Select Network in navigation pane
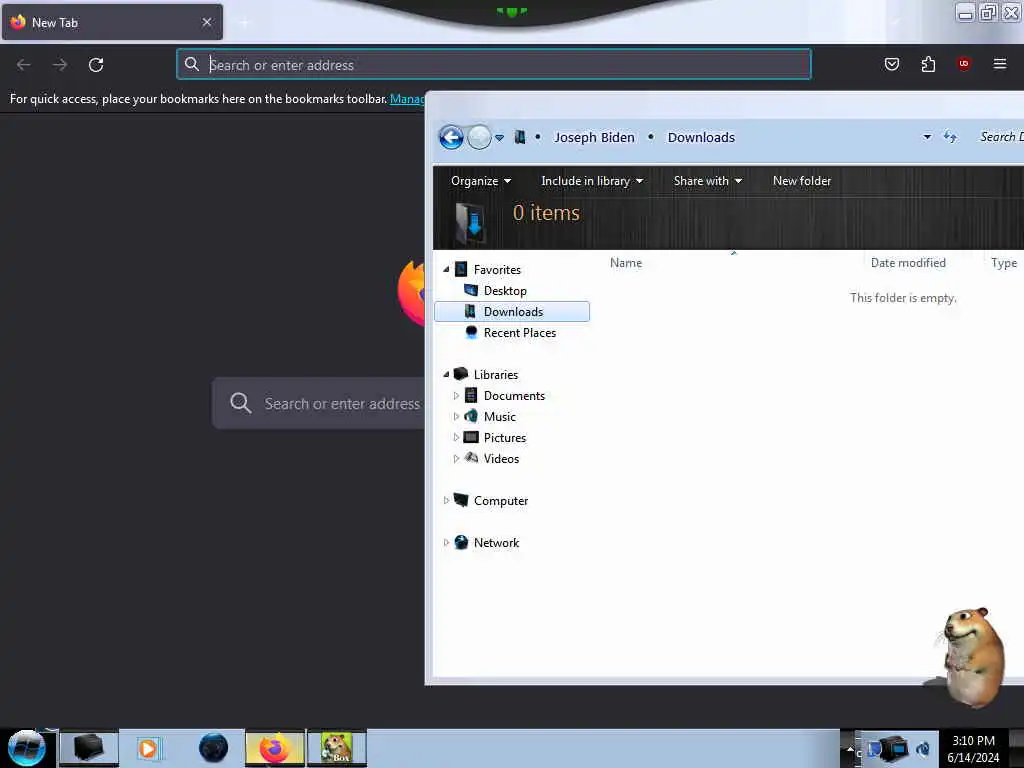The image size is (1024, 768). (496, 543)
